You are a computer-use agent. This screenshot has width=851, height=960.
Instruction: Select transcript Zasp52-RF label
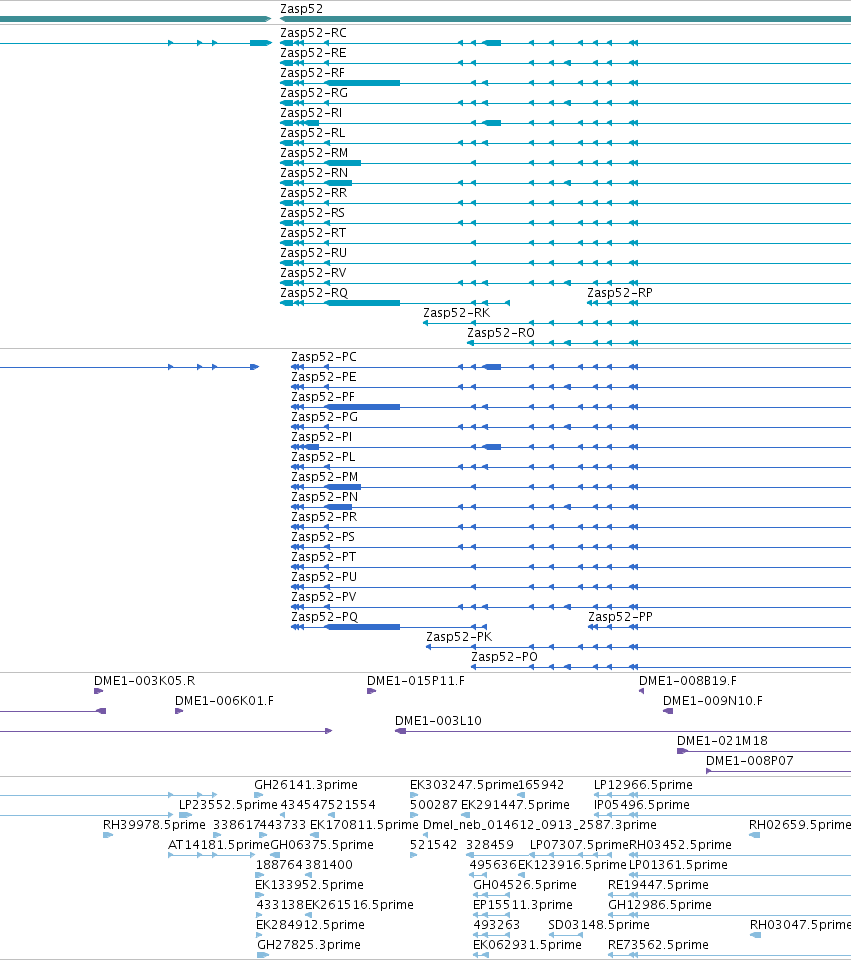coord(312,73)
